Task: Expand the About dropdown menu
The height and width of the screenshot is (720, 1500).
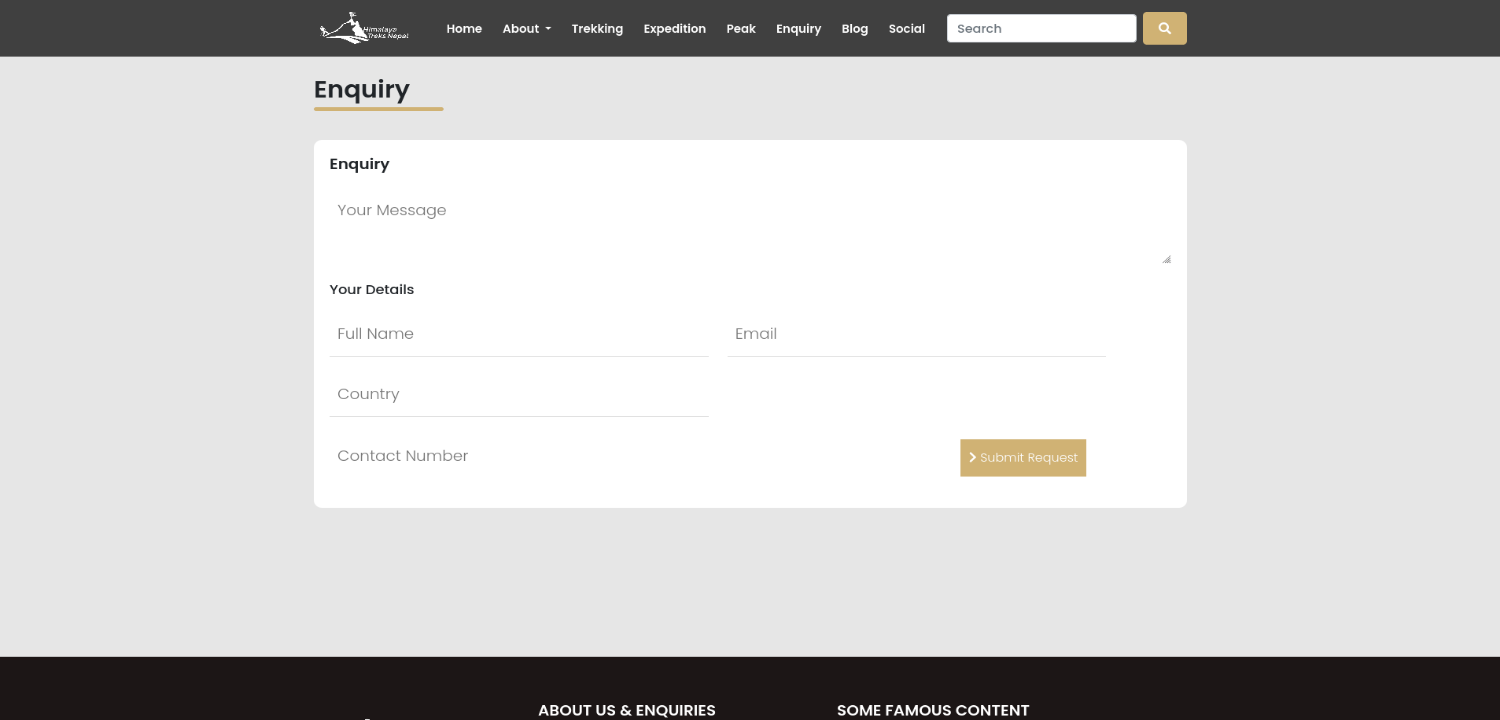Action: pyautogui.click(x=526, y=28)
